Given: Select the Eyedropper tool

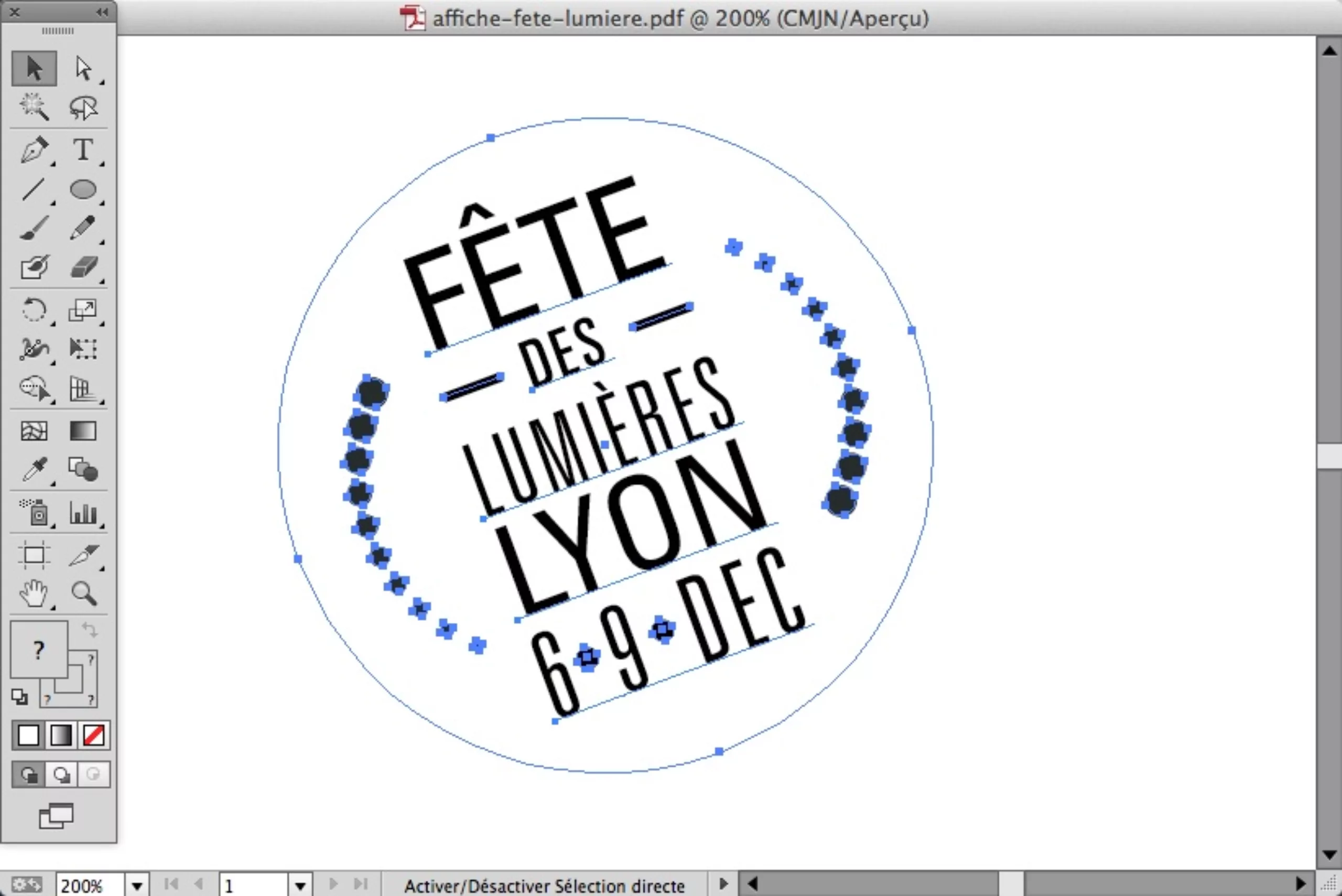Looking at the screenshot, I should [34, 470].
